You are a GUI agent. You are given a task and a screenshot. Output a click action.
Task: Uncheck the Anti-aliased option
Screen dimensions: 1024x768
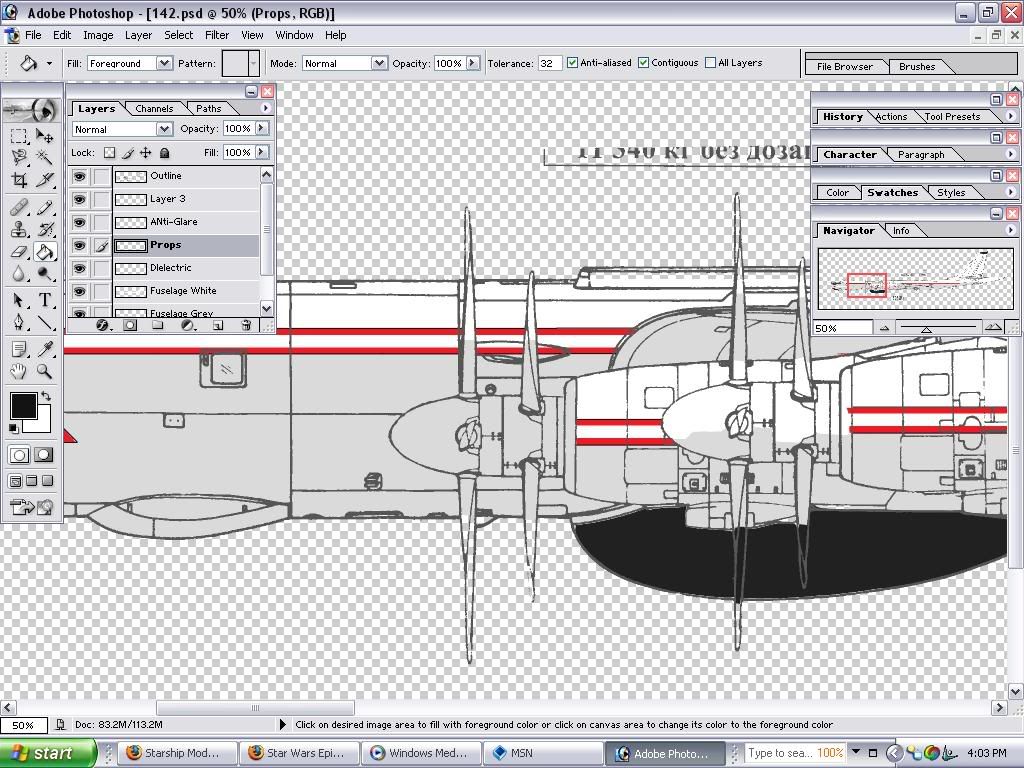coord(572,63)
